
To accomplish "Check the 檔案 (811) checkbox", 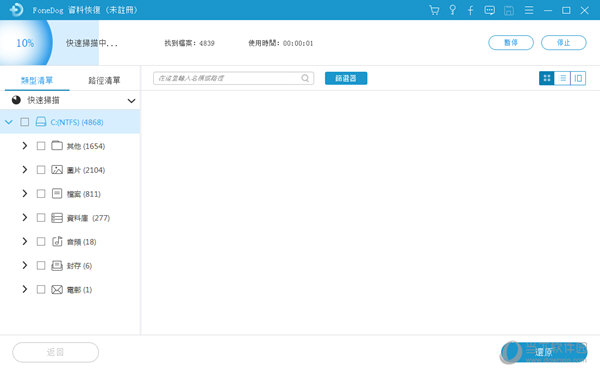I will click(41, 194).
